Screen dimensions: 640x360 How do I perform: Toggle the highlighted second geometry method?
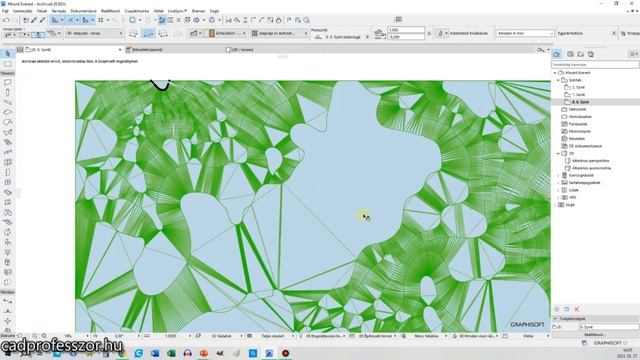point(148,33)
